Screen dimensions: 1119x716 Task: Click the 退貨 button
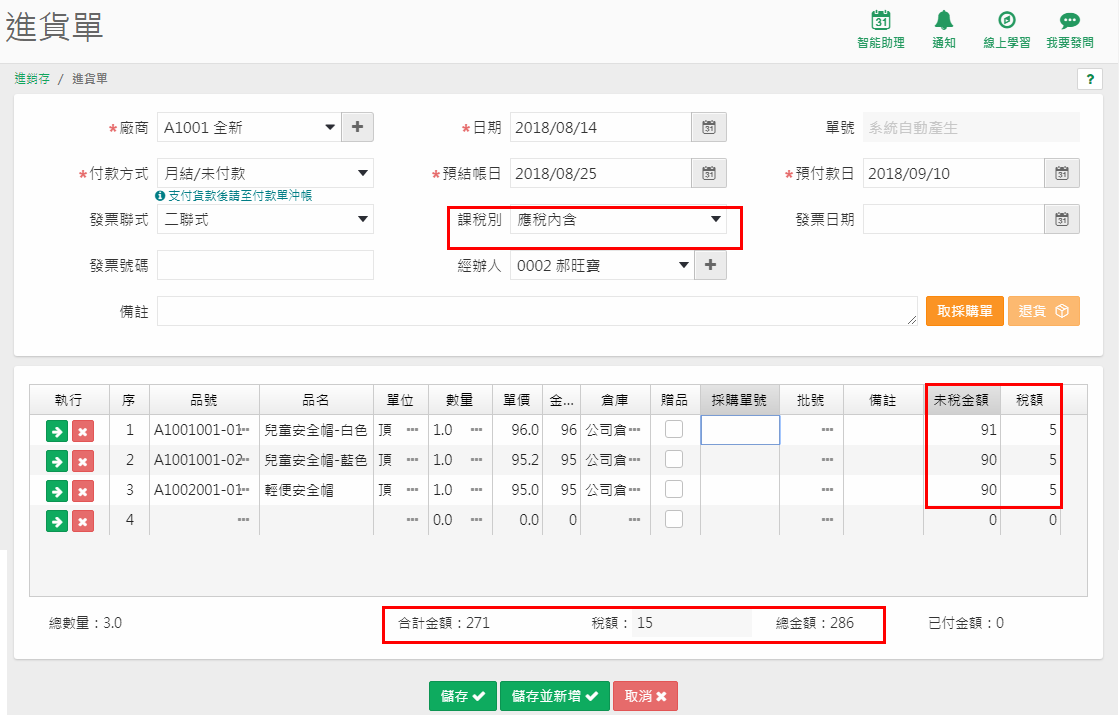(x=1043, y=311)
